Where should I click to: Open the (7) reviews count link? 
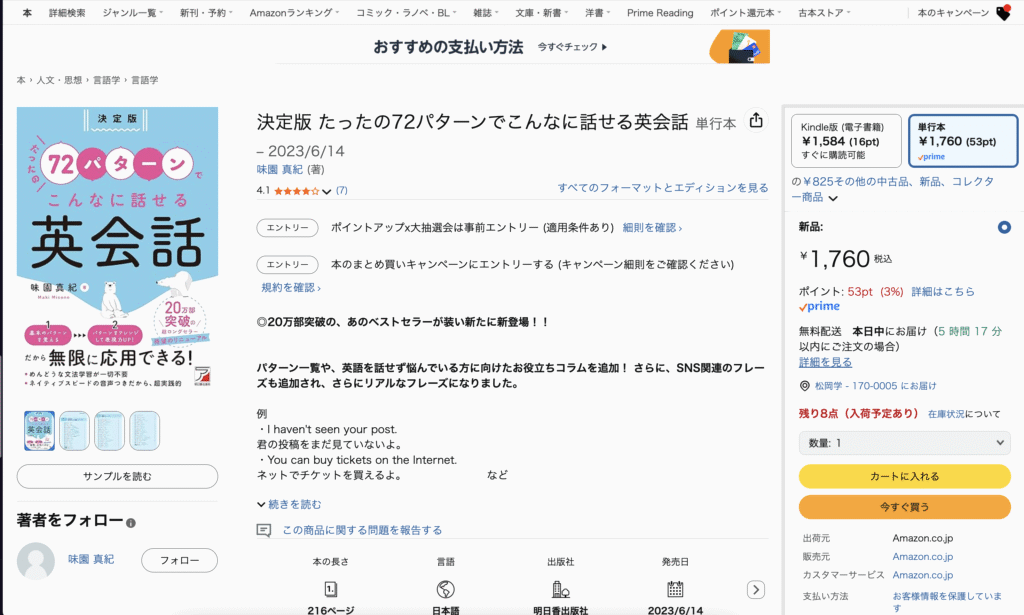(x=342, y=191)
